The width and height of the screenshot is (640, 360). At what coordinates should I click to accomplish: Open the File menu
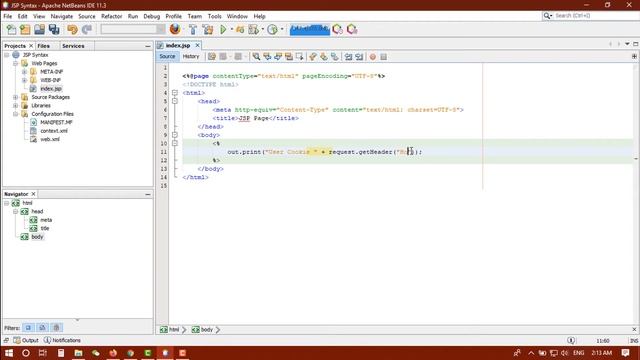(8, 16)
